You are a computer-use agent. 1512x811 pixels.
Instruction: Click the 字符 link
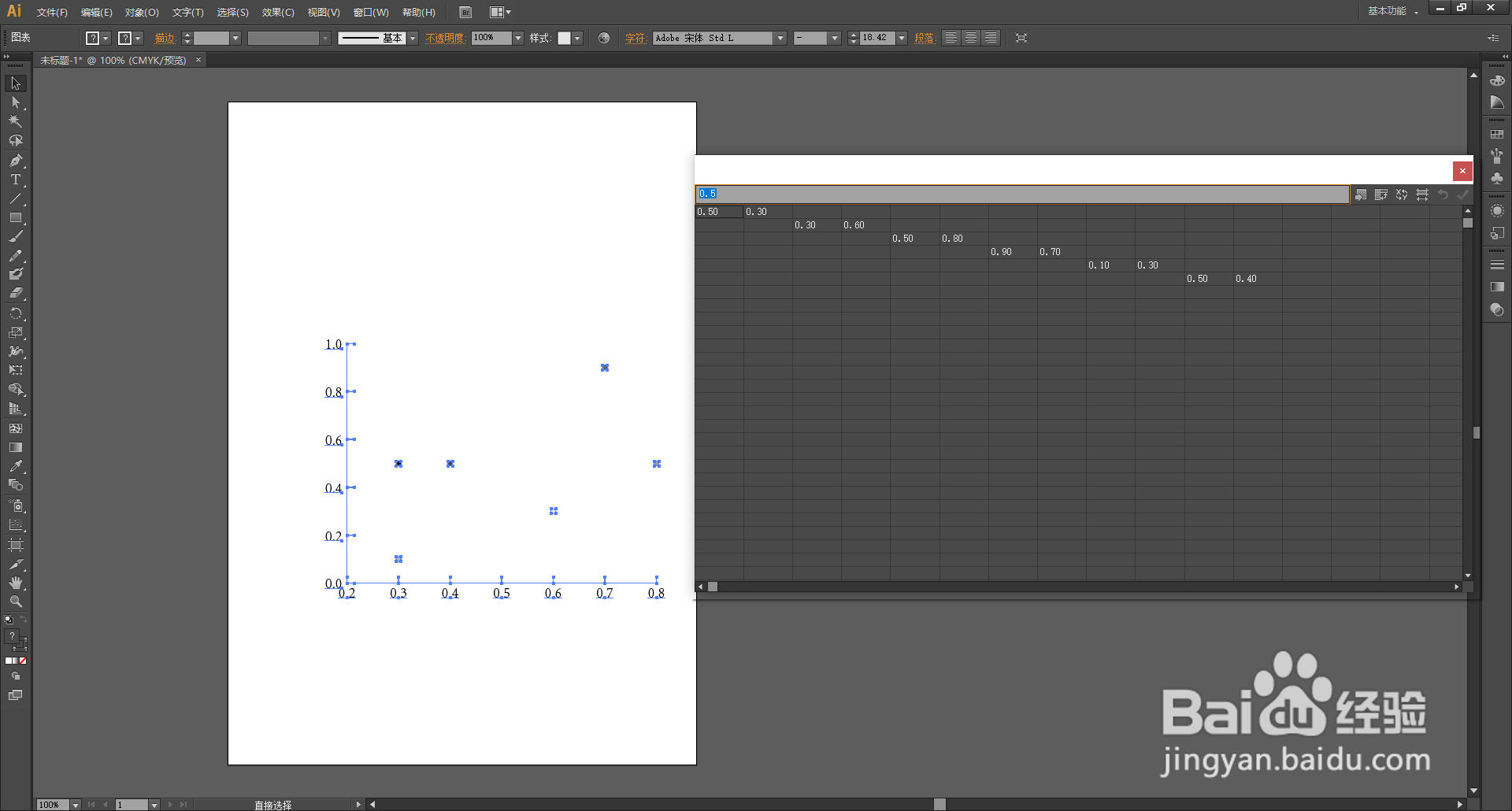(x=636, y=38)
